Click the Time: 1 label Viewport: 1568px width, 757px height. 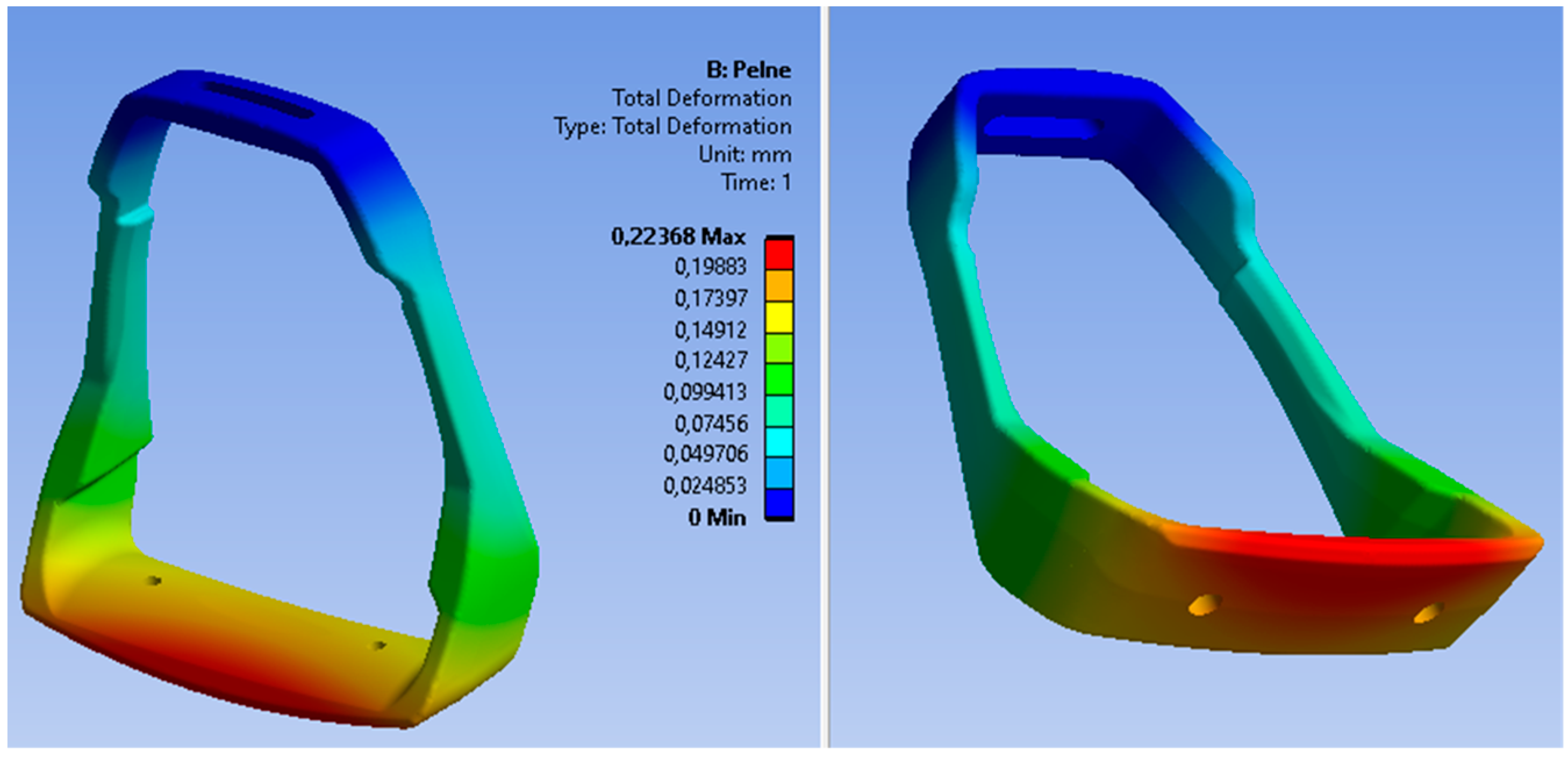click(756, 182)
